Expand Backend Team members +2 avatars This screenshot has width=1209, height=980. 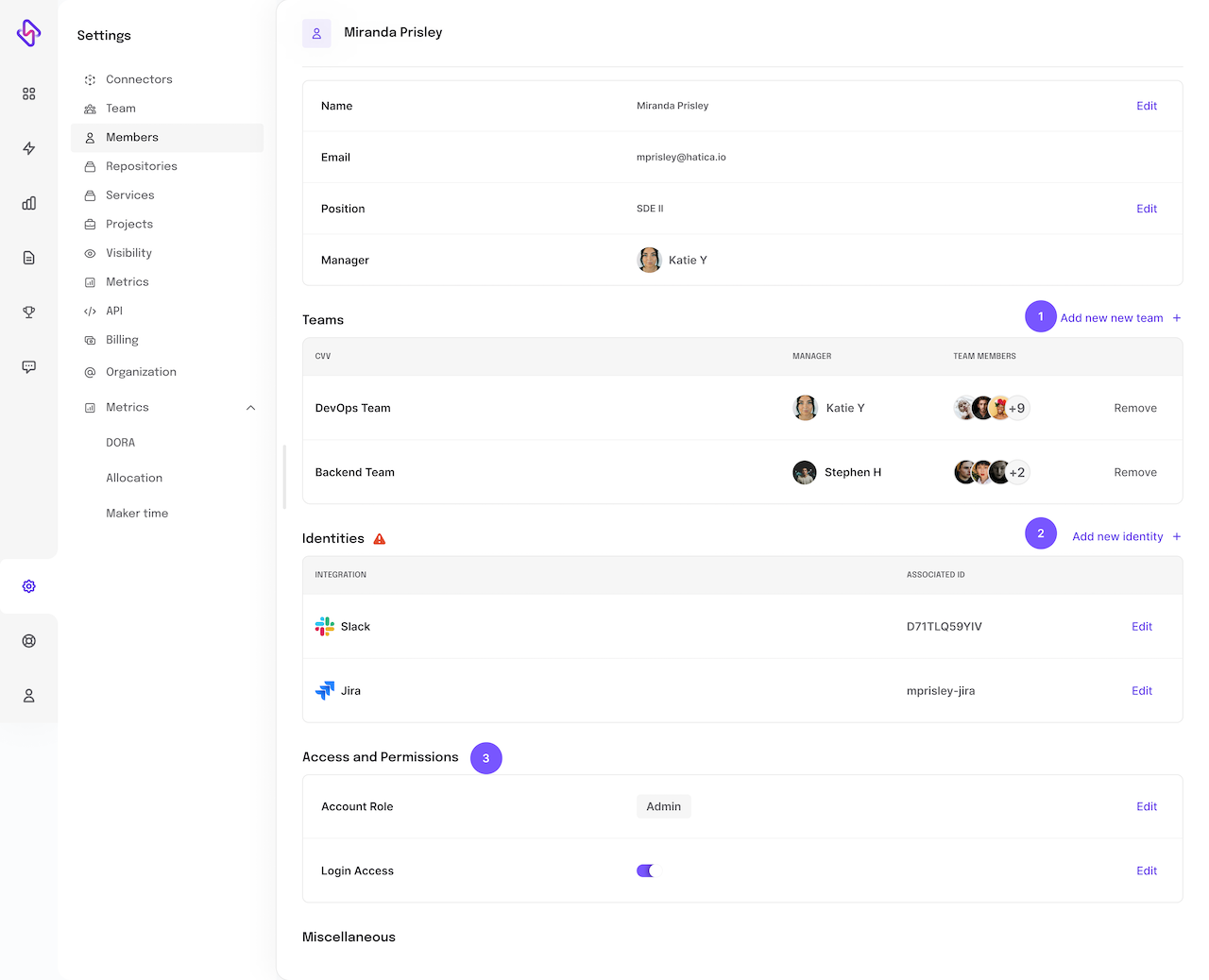(x=1016, y=472)
